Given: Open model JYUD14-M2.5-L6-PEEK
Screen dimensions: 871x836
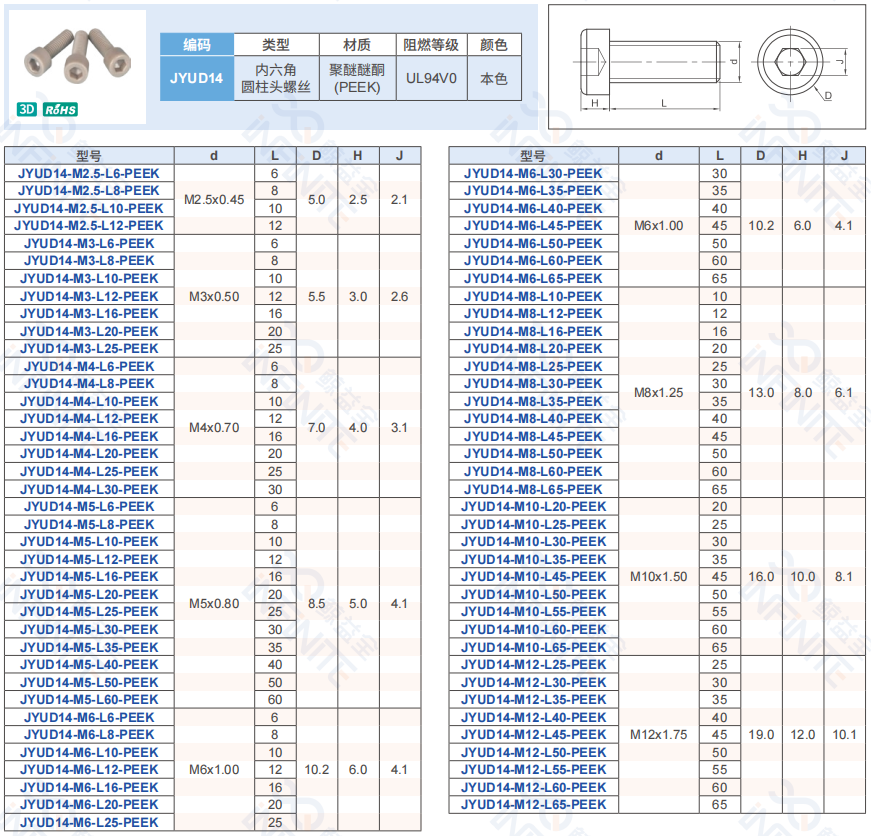Looking at the screenshot, I should click(89, 173).
